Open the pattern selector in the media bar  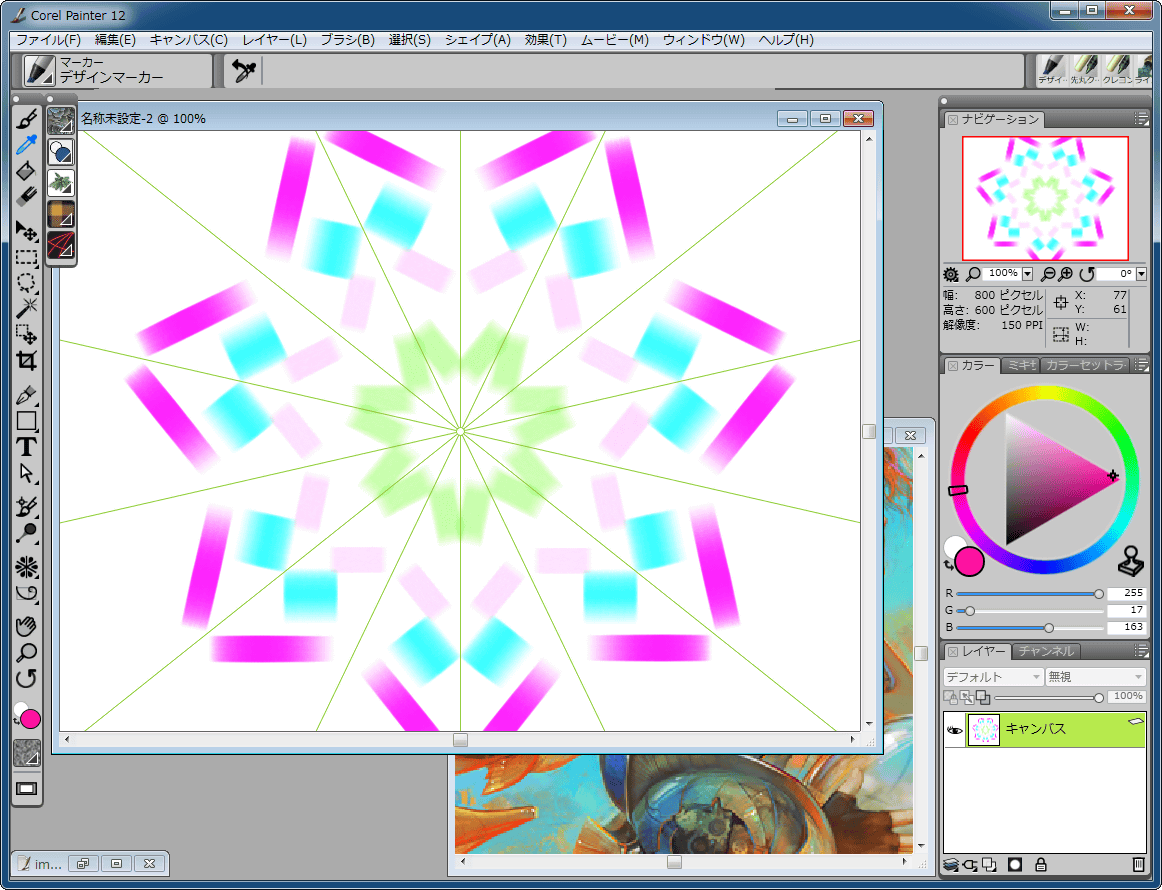pyautogui.click(x=61, y=120)
